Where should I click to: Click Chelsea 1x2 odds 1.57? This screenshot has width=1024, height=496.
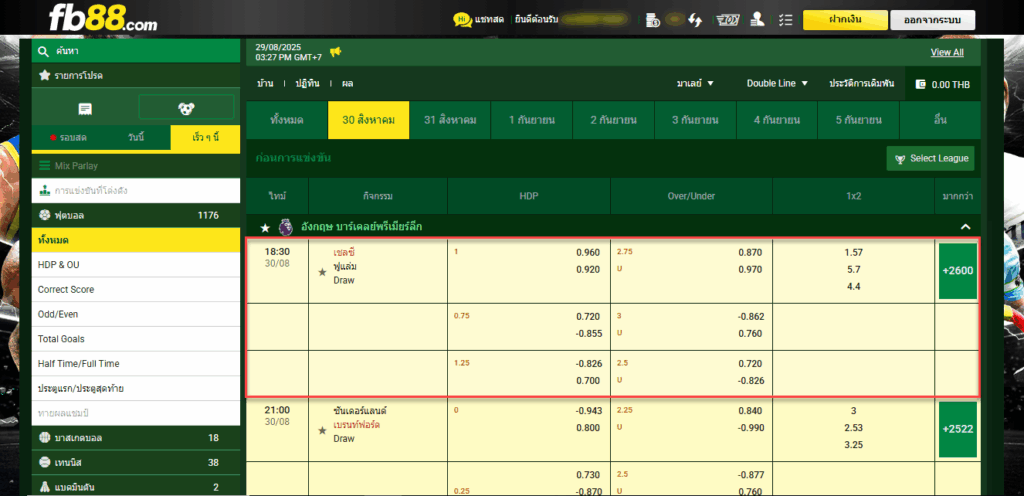(x=853, y=253)
